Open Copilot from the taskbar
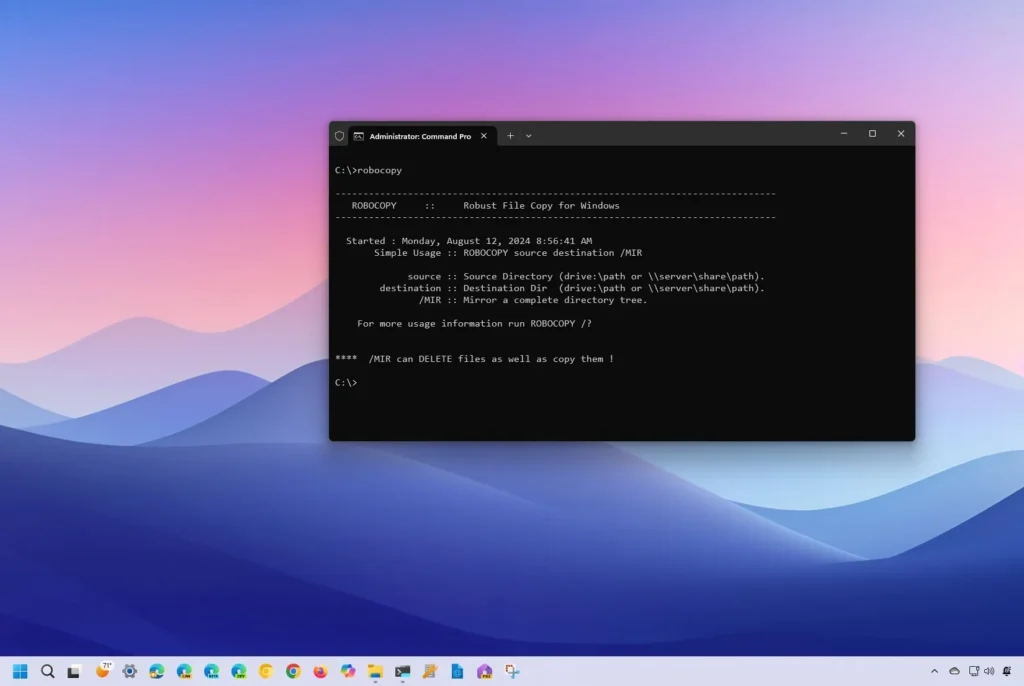This screenshot has height=686, width=1024. click(347, 671)
